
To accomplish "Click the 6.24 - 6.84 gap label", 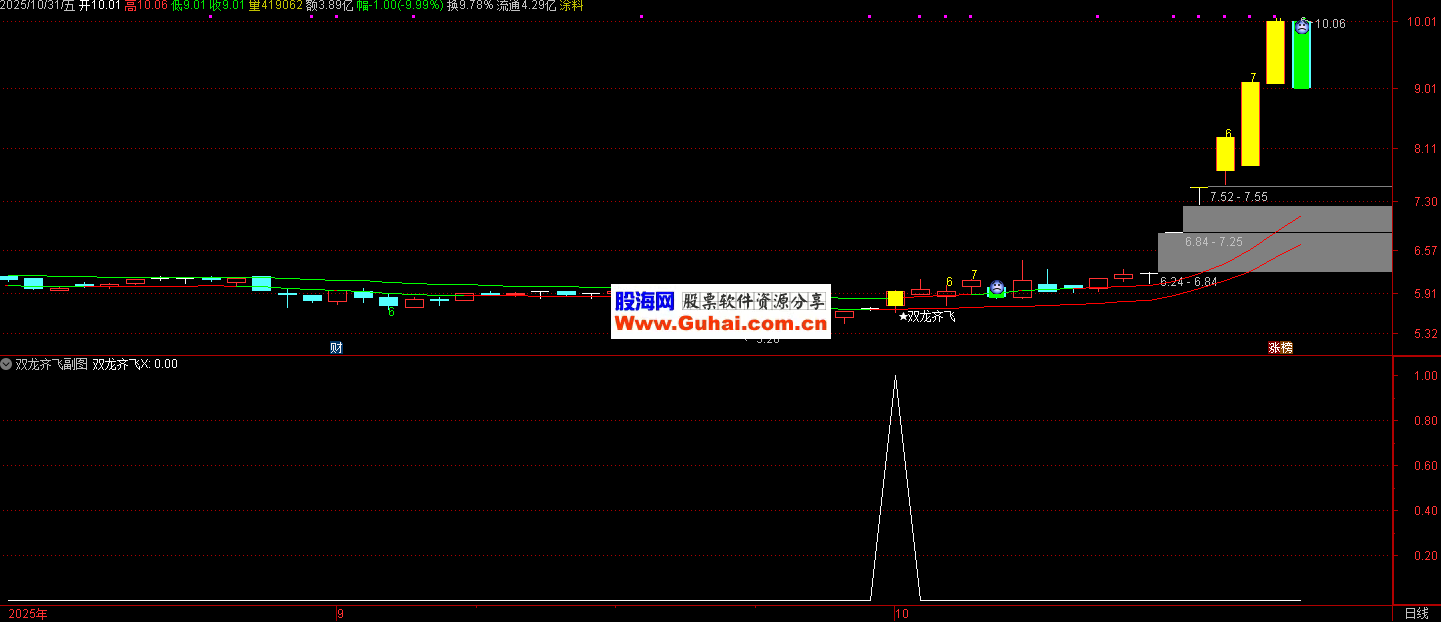I will pyautogui.click(x=1188, y=282).
